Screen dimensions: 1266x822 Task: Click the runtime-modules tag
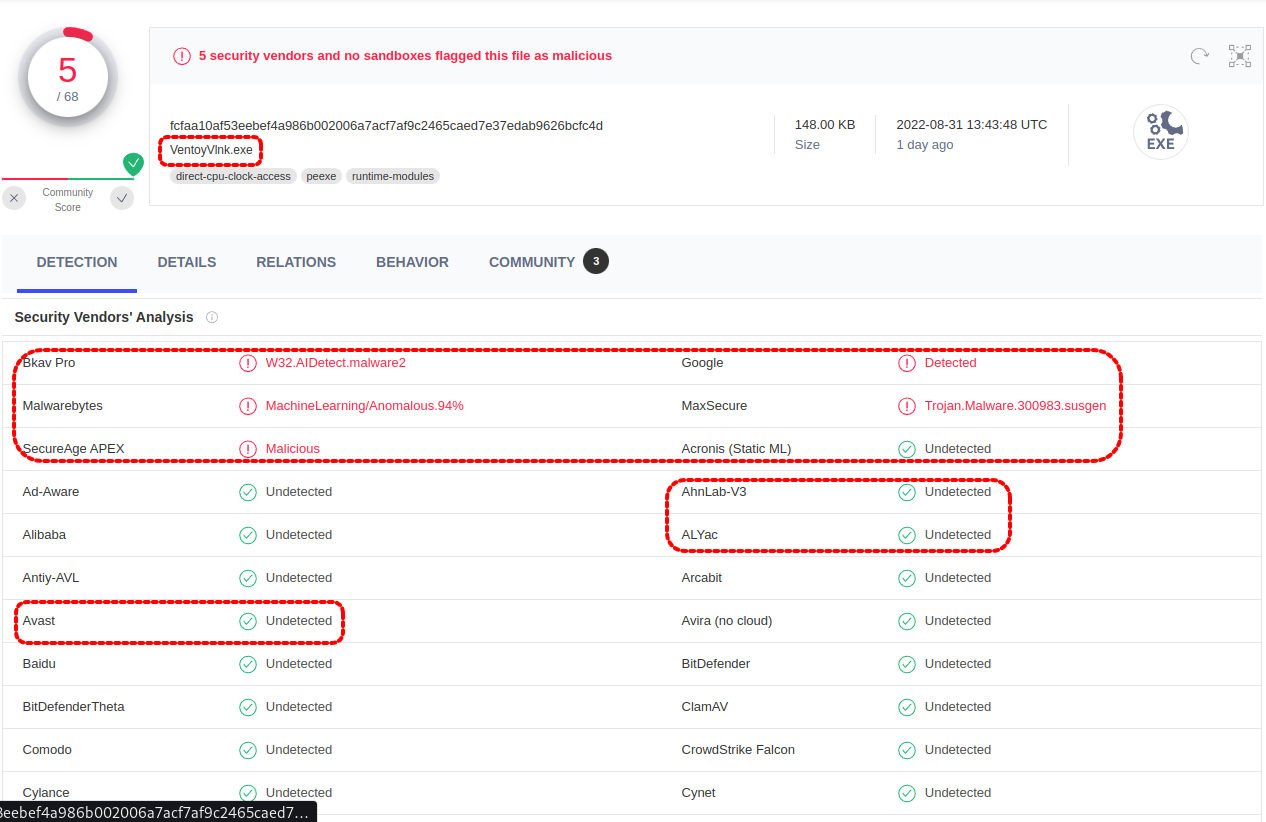coord(393,176)
